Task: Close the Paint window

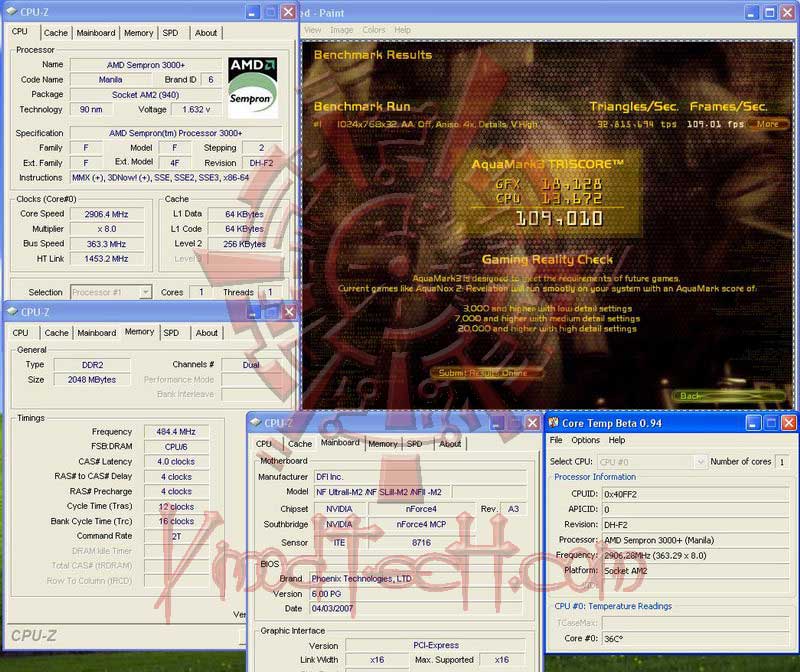Action: (788, 13)
